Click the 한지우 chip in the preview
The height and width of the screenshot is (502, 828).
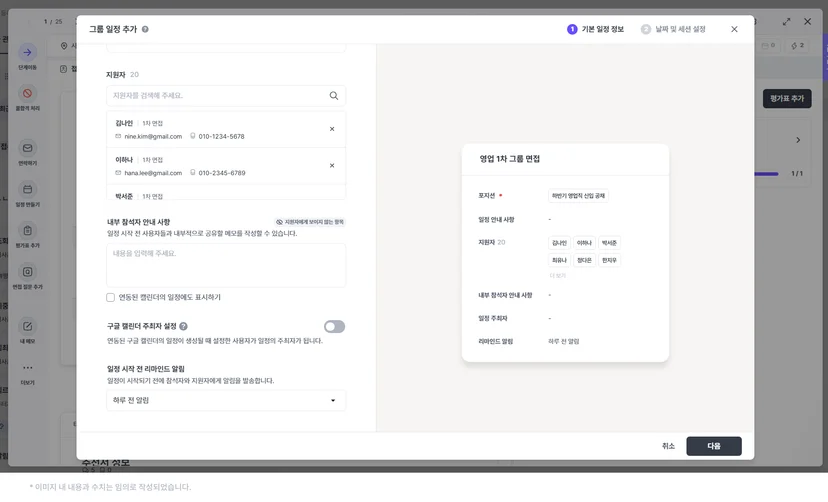click(x=609, y=260)
